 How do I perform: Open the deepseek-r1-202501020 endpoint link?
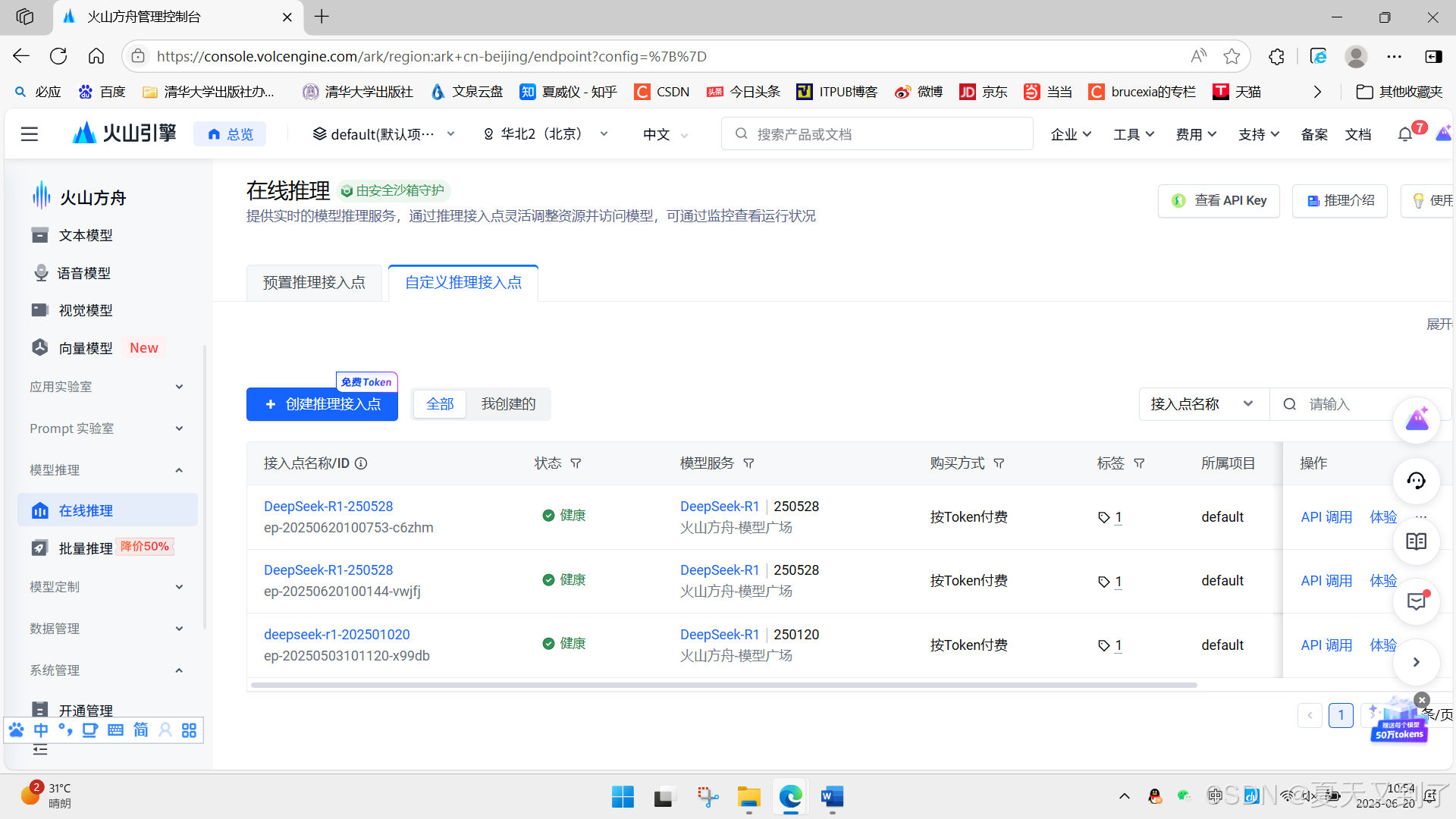[x=337, y=634]
